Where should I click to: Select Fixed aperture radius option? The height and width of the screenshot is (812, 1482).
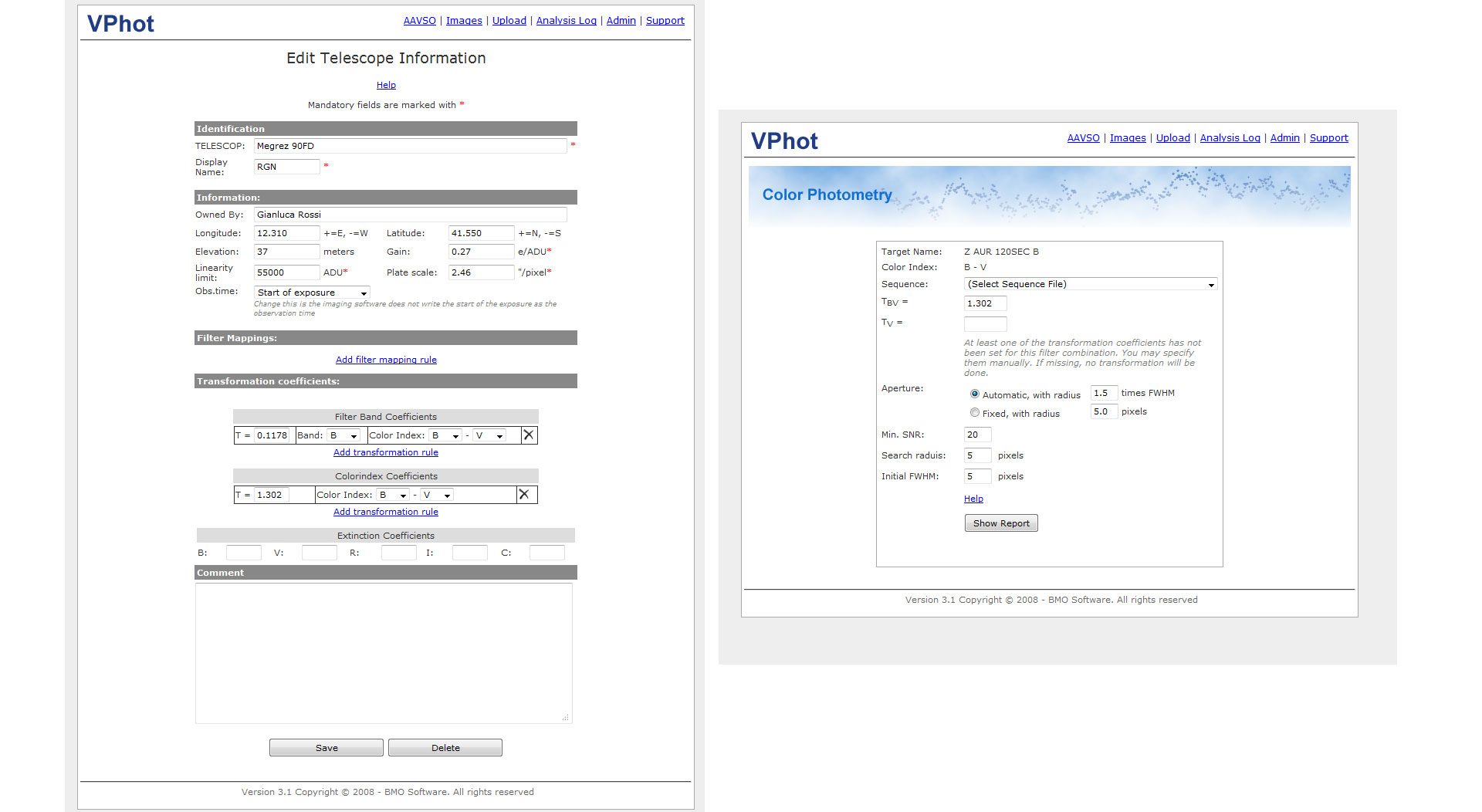tap(975, 412)
